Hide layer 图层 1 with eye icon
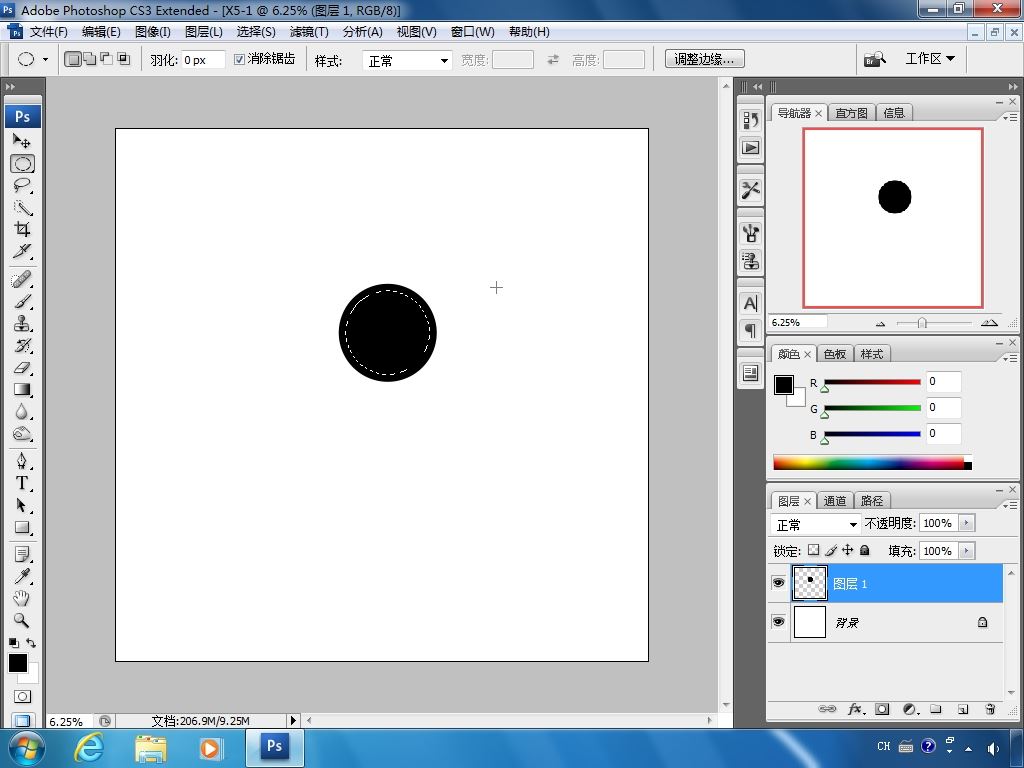 (x=779, y=583)
